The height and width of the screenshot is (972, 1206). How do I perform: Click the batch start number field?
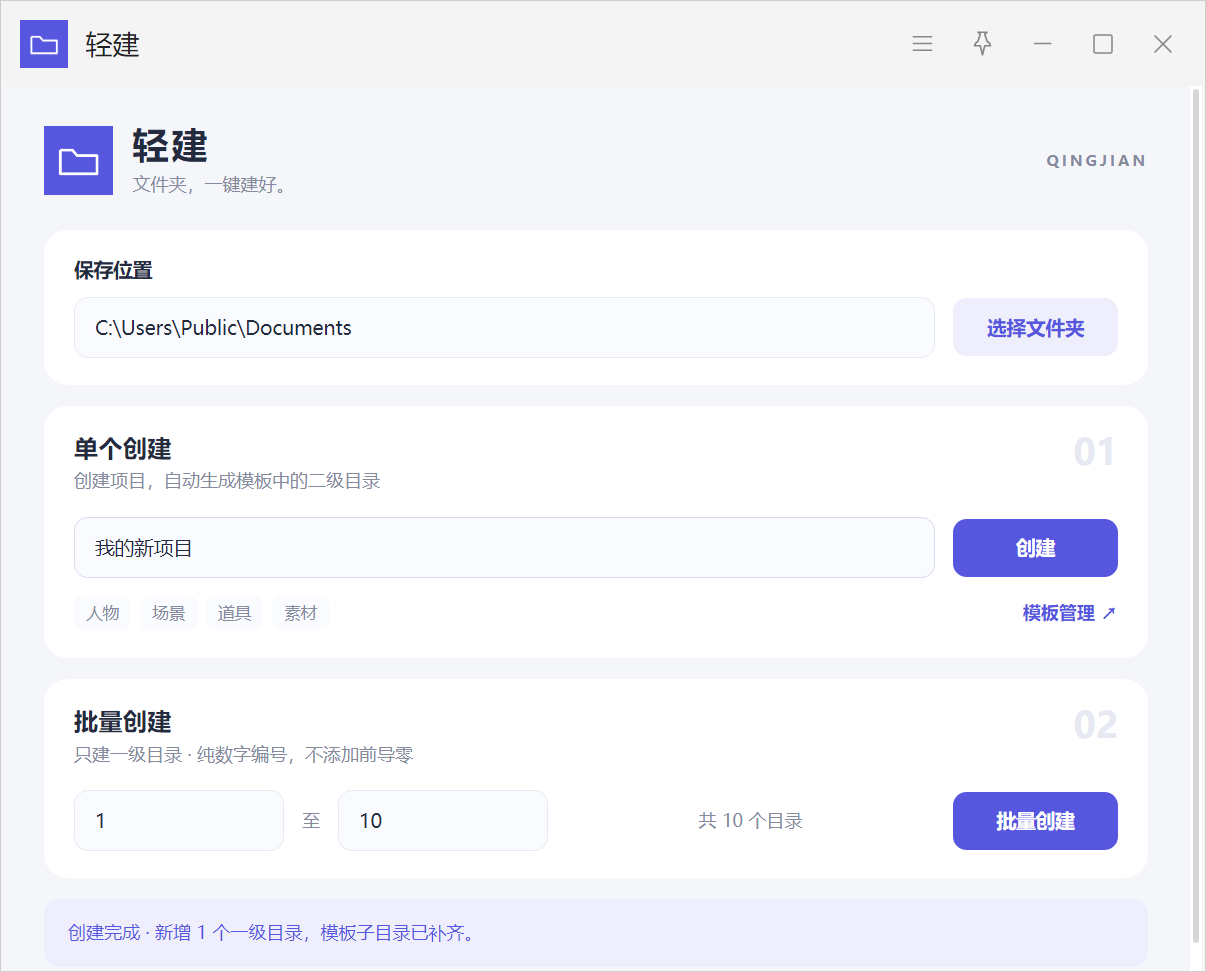click(179, 821)
